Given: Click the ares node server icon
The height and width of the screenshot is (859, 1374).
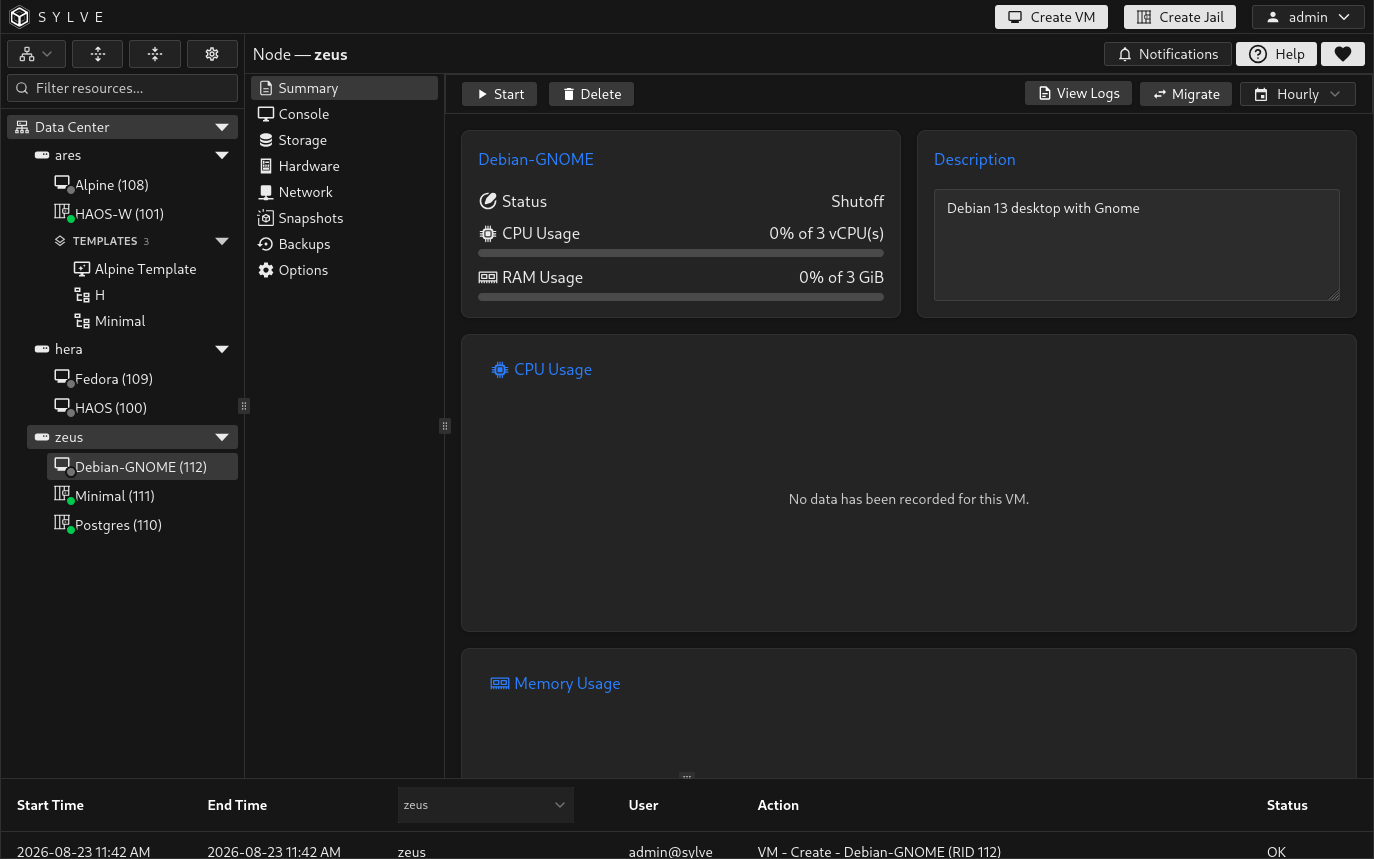Looking at the screenshot, I should point(42,155).
